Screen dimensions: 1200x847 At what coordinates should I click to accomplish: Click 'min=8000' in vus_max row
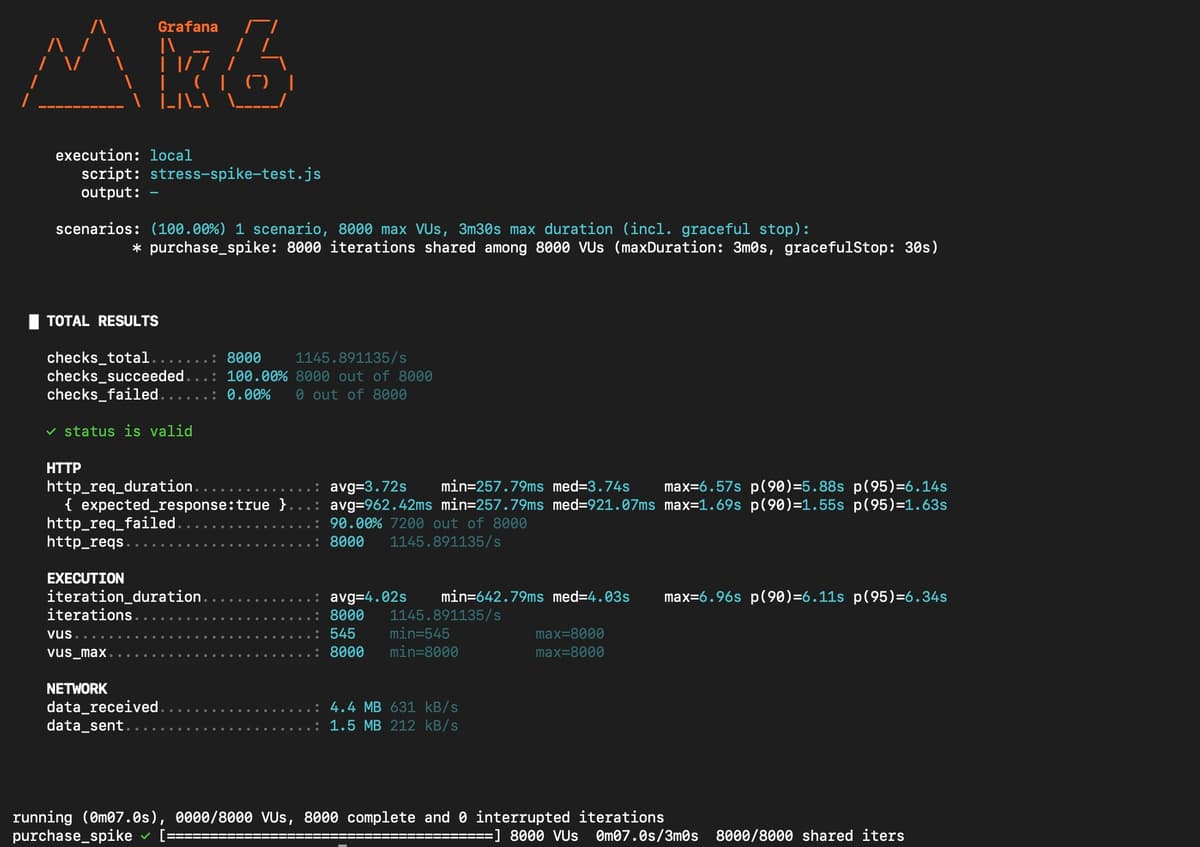[x=424, y=652]
